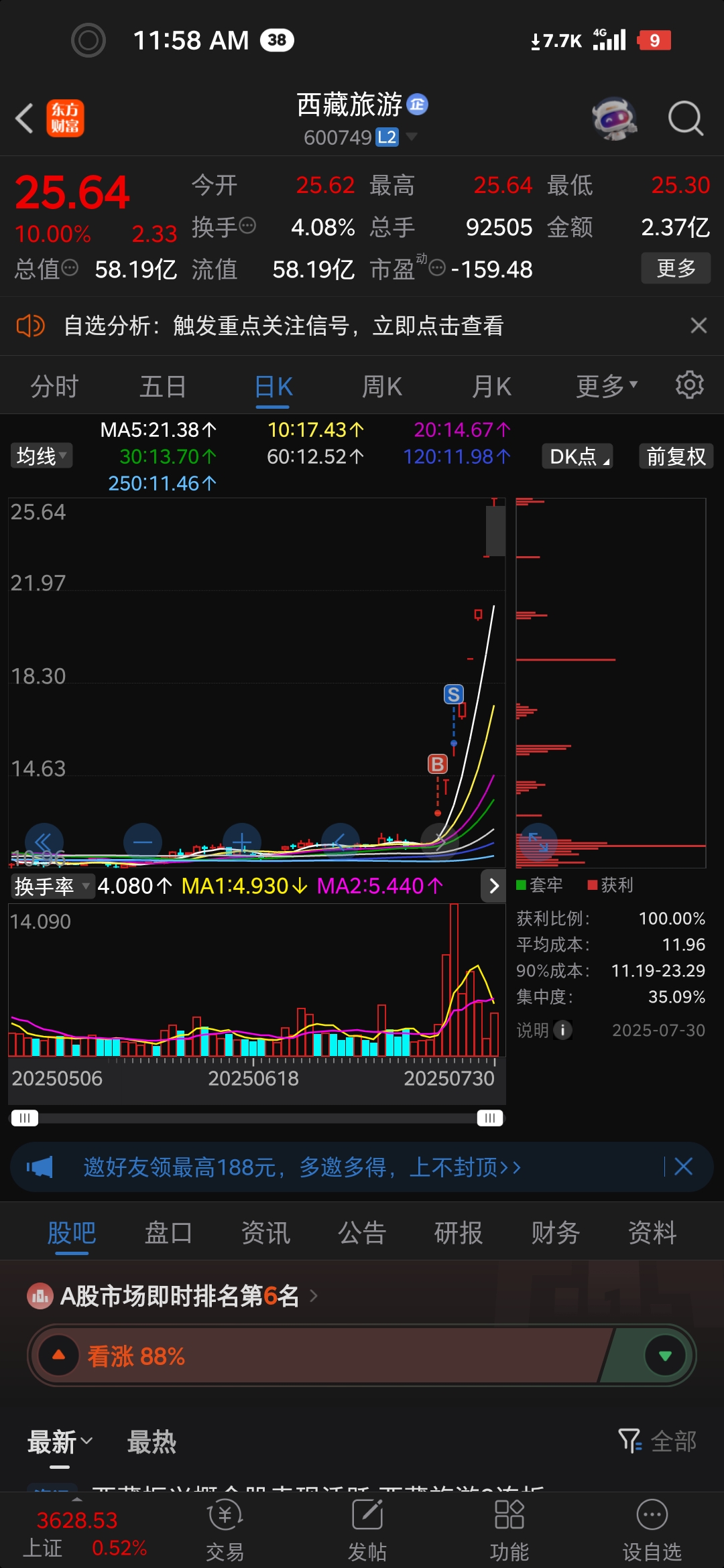
Task: Tap the double-left chart scroll icon
Action: [44, 842]
